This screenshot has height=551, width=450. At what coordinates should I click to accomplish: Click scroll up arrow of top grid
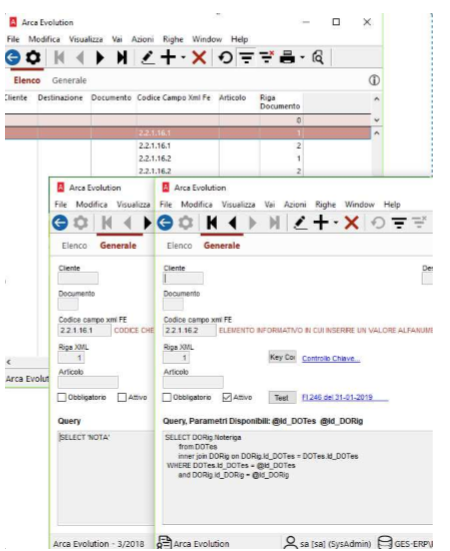pyautogui.click(x=377, y=99)
